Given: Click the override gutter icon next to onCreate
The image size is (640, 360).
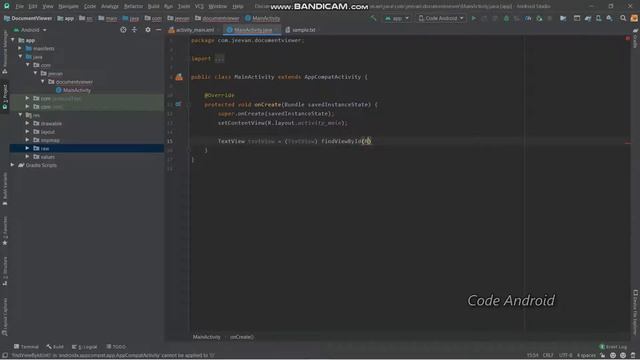Looking at the screenshot, I should [x=178, y=104].
